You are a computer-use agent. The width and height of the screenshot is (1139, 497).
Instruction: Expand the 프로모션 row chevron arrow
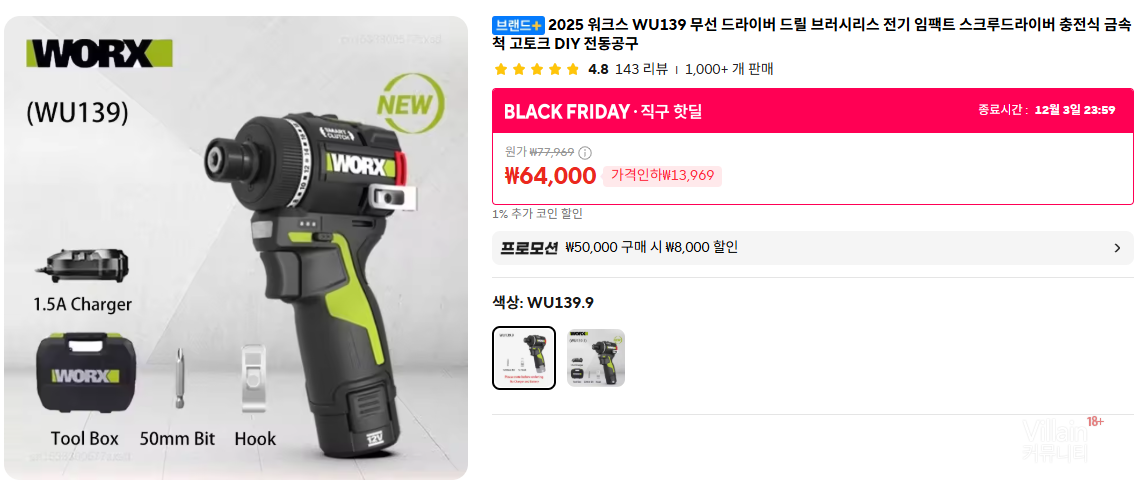1117,248
